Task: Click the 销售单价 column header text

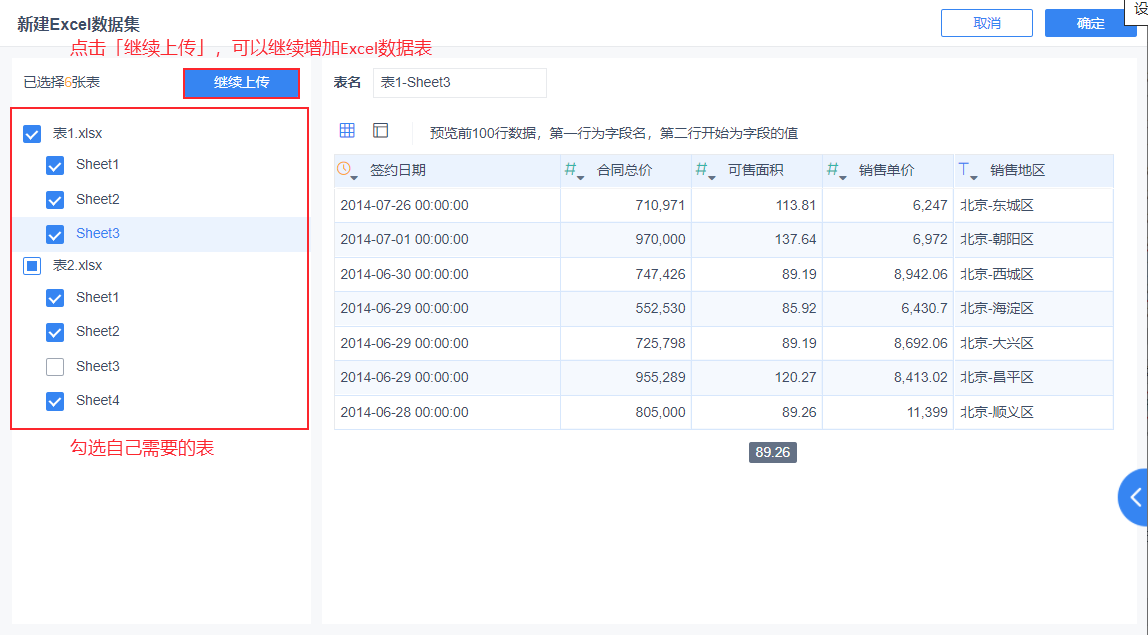Action: click(887, 171)
